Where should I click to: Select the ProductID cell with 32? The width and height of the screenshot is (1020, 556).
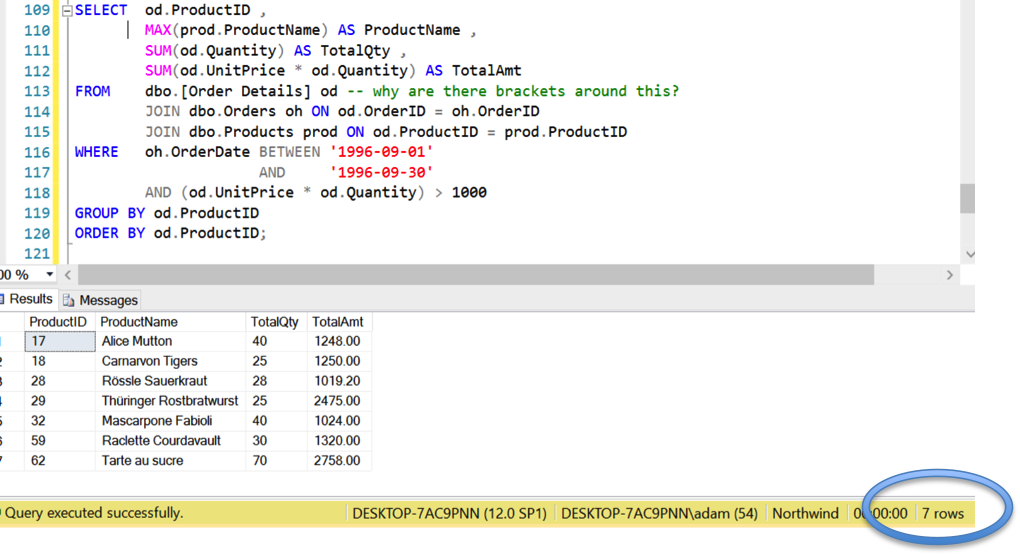click(60, 421)
